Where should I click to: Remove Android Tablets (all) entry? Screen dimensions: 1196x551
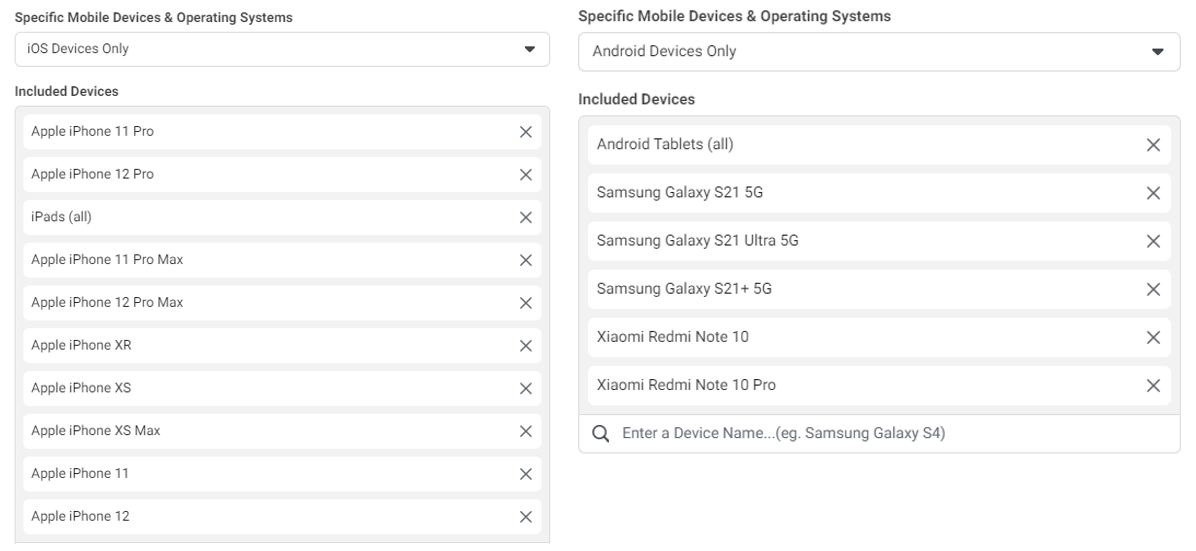1153,145
